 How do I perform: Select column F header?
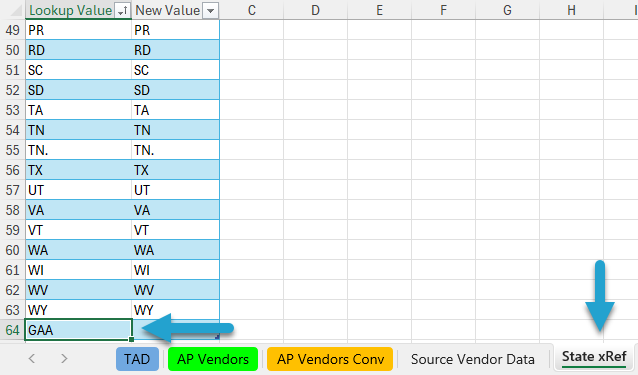pyautogui.click(x=443, y=10)
